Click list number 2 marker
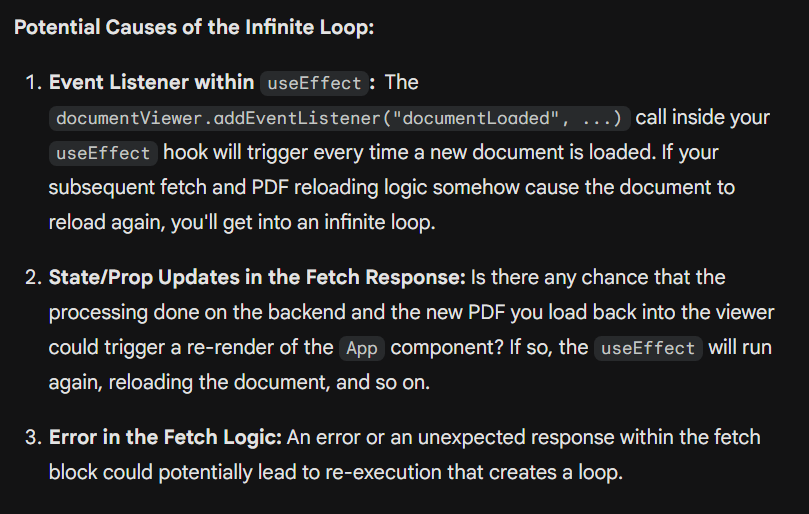This screenshot has width=809, height=514. click(x=34, y=278)
